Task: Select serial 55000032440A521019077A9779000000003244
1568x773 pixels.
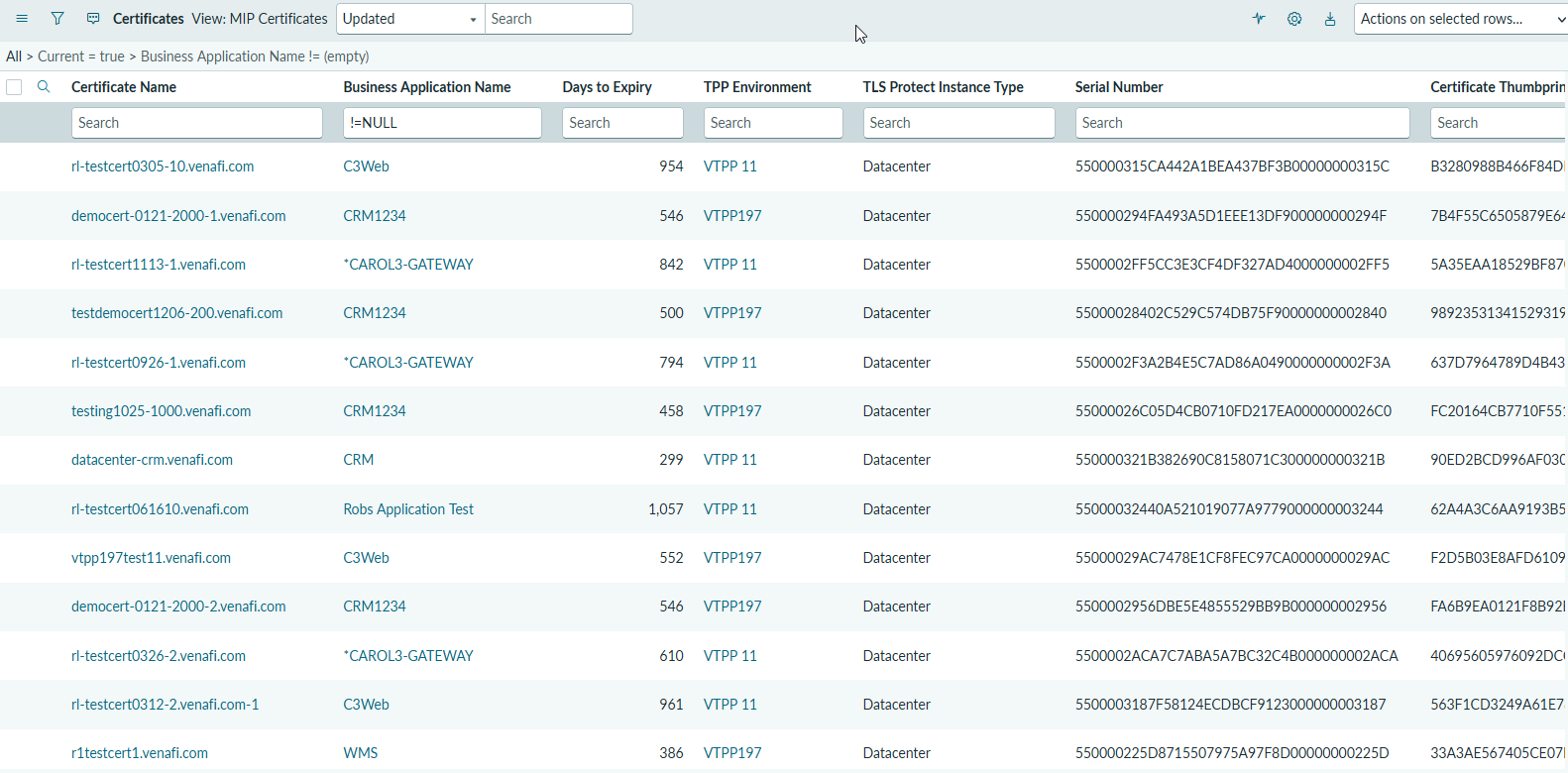Action: pyautogui.click(x=1229, y=509)
